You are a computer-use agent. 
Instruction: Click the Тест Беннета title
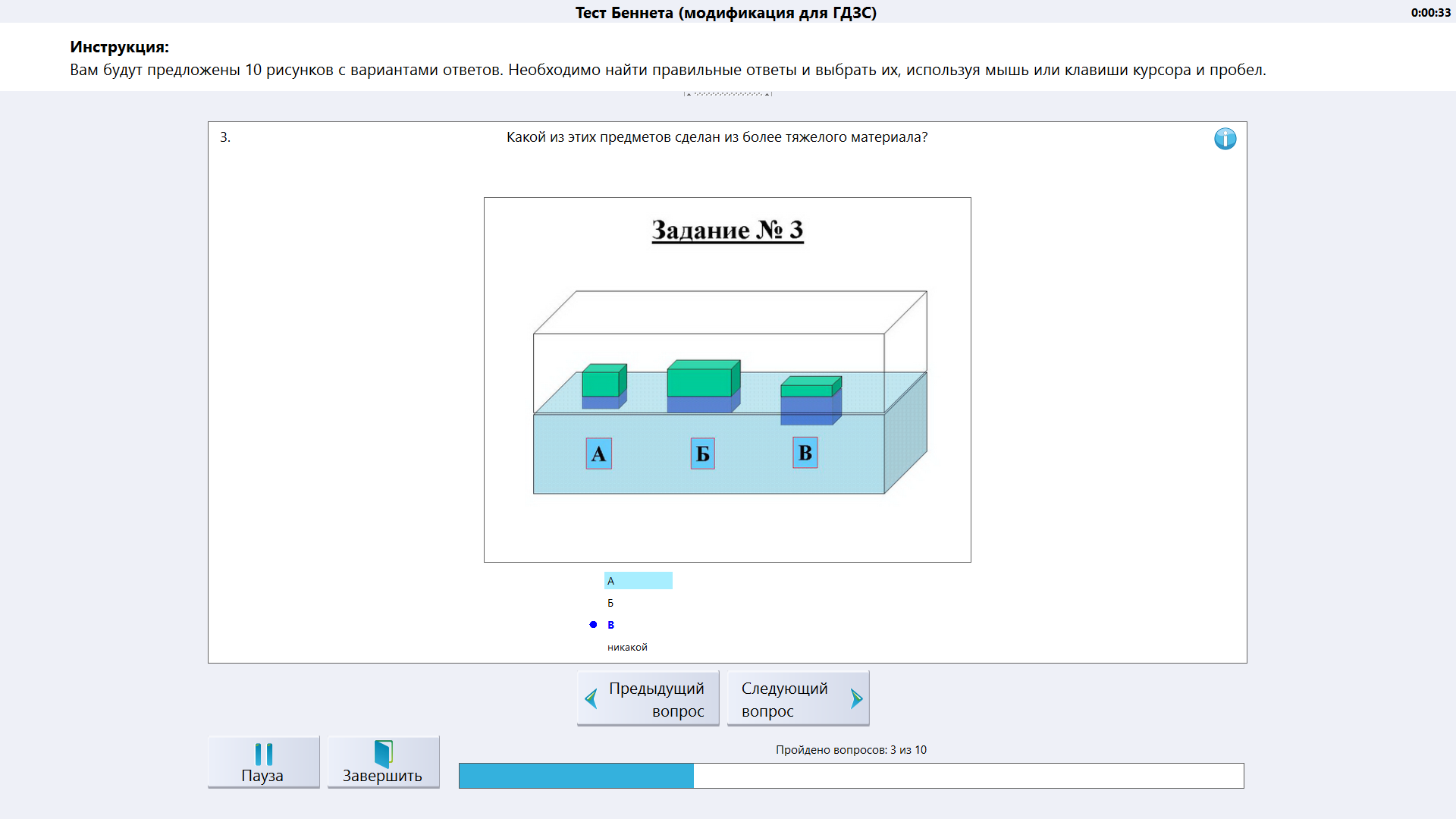coord(726,13)
